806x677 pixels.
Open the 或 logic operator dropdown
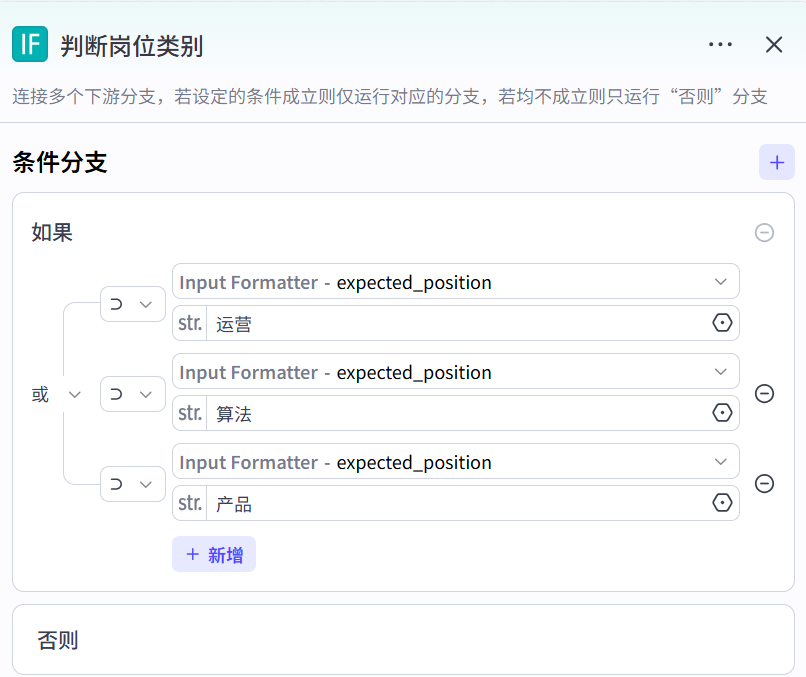56,395
